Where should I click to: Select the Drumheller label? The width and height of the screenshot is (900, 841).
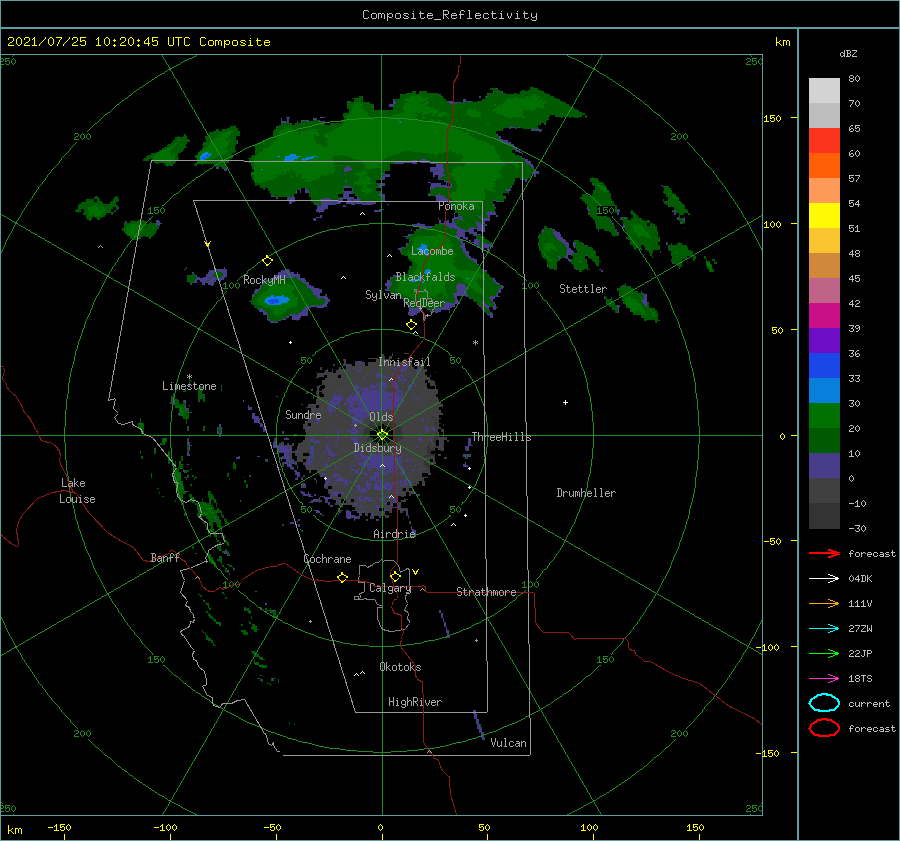pos(586,493)
